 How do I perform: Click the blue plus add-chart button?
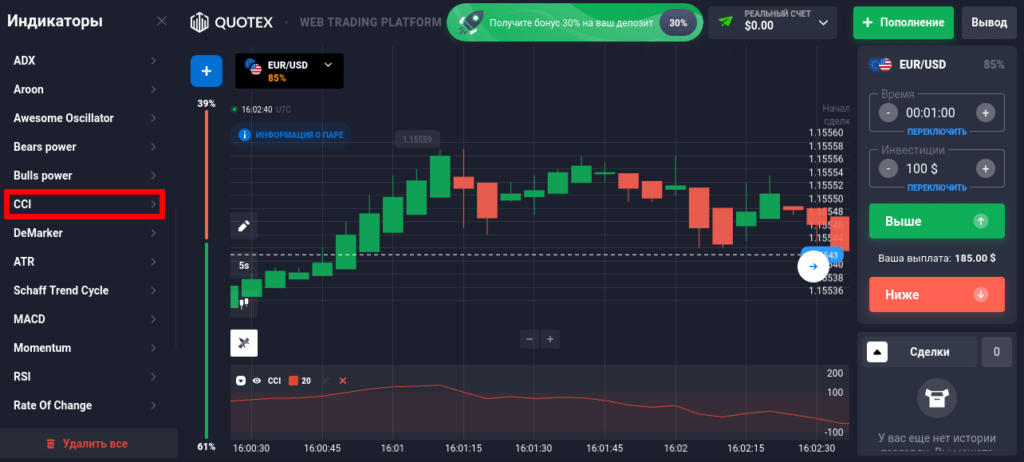click(206, 71)
